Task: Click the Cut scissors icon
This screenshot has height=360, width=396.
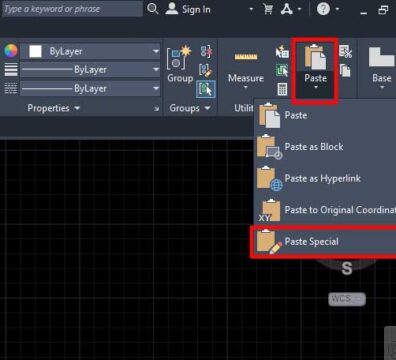Action: point(345,52)
